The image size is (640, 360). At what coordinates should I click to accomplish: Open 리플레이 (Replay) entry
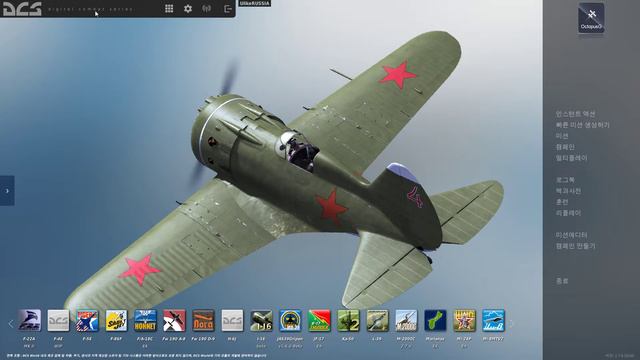(568, 213)
